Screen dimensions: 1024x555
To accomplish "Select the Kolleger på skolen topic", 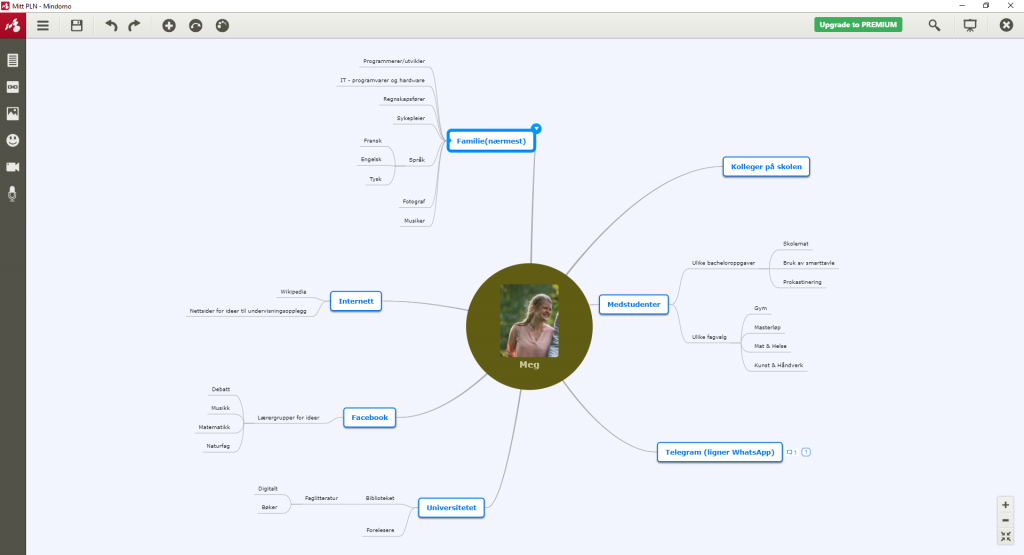I will (x=766, y=166).
